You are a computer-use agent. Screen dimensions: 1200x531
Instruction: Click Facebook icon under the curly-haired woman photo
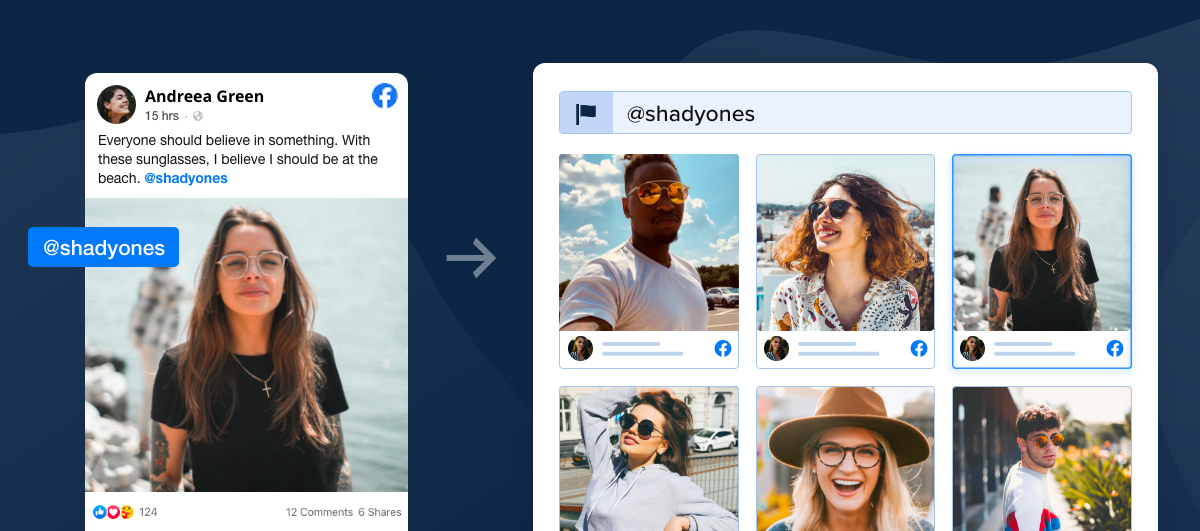click(x=919, y=349)
